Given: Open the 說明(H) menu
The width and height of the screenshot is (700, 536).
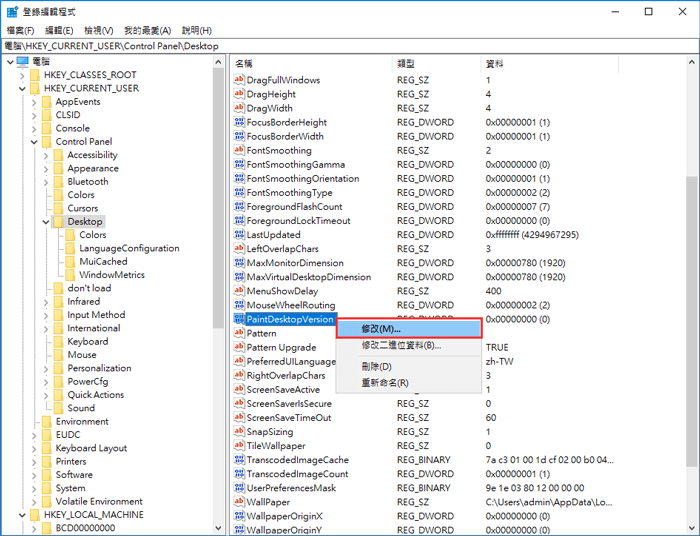Looking at the screenshot, I should click(197, 30).
